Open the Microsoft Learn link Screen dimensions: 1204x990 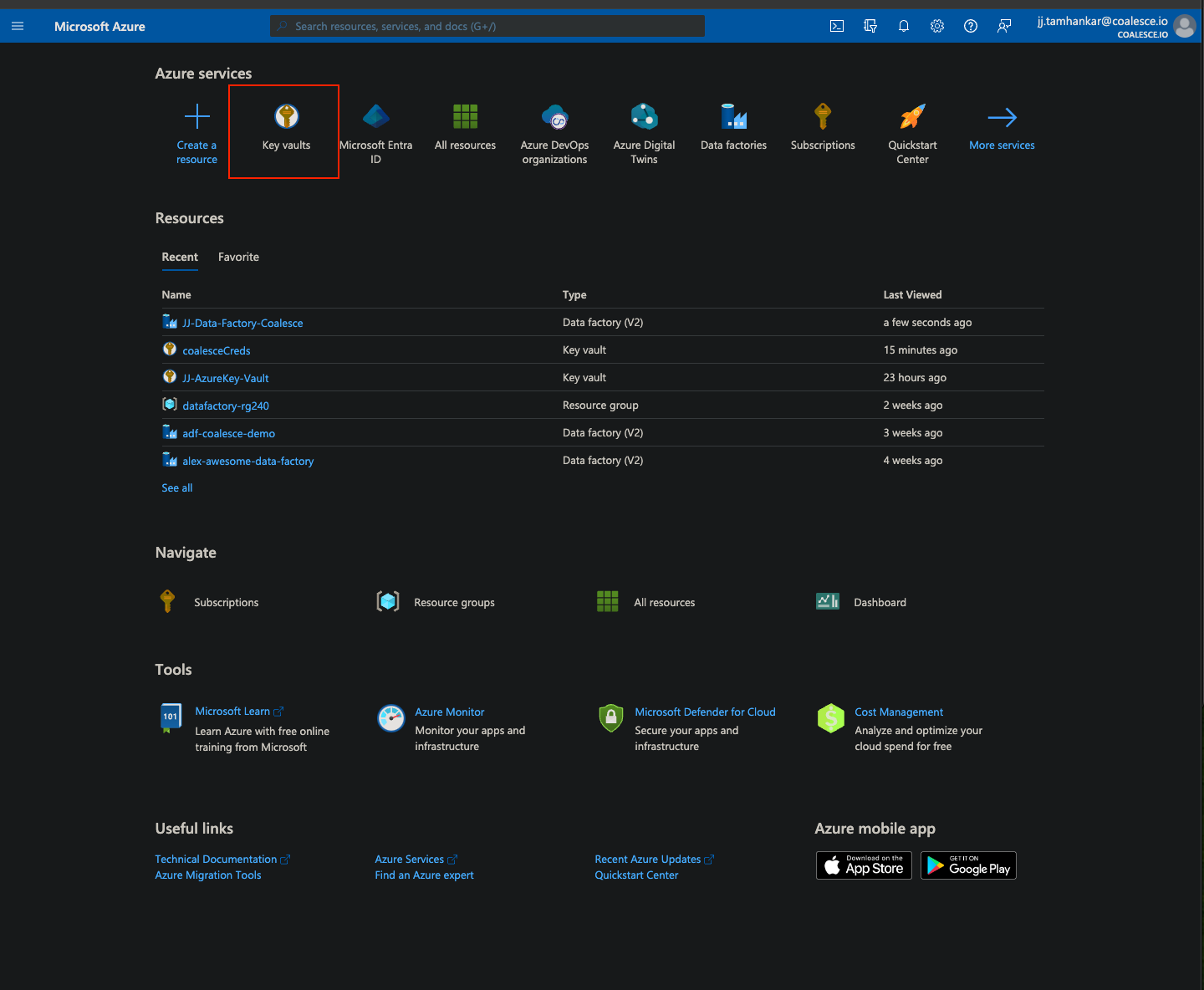[232, 711]
